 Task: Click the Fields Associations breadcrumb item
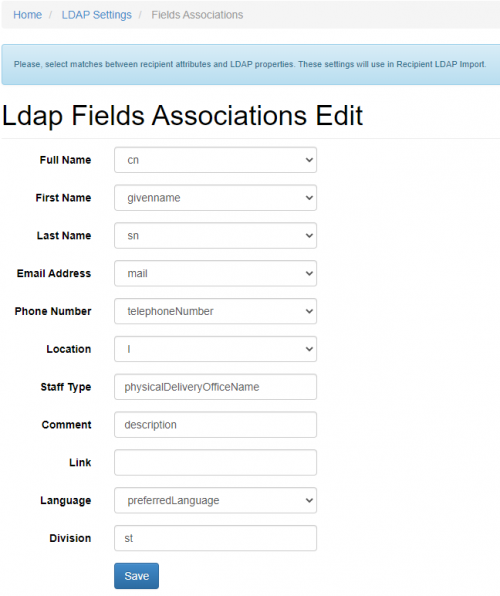[x=197, y=15]
